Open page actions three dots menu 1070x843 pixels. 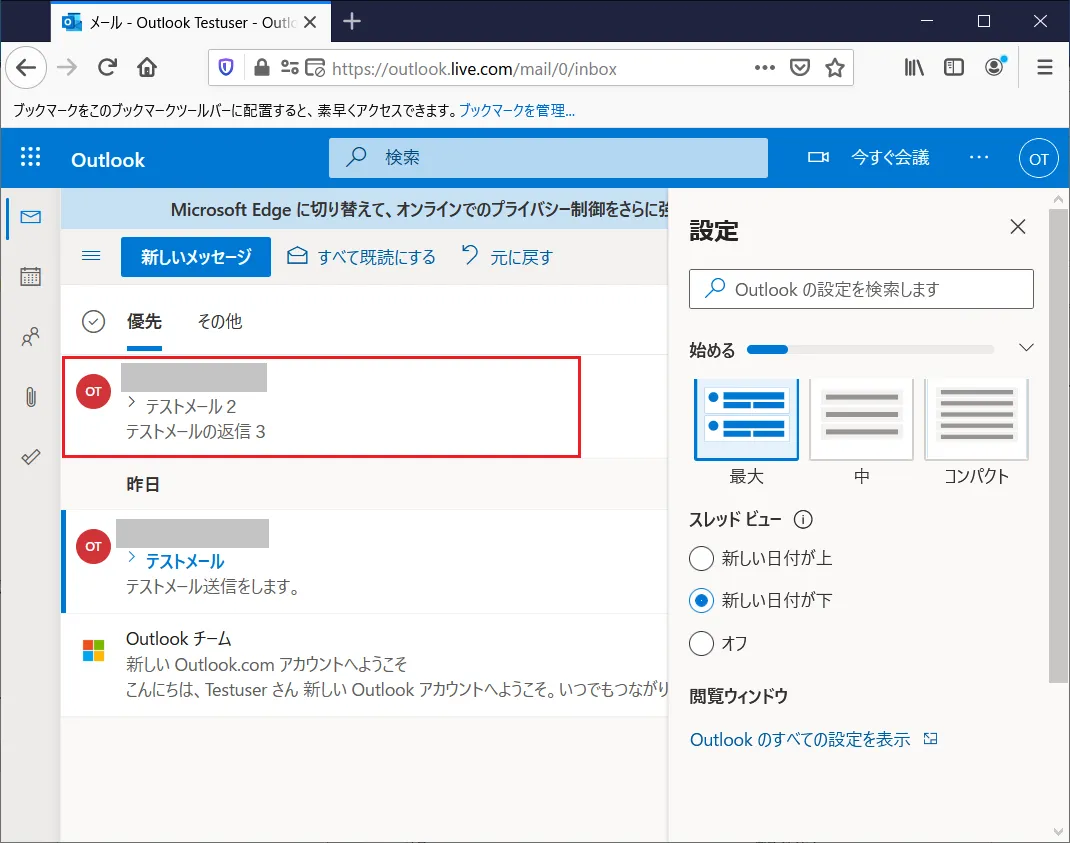pos(764,68)
